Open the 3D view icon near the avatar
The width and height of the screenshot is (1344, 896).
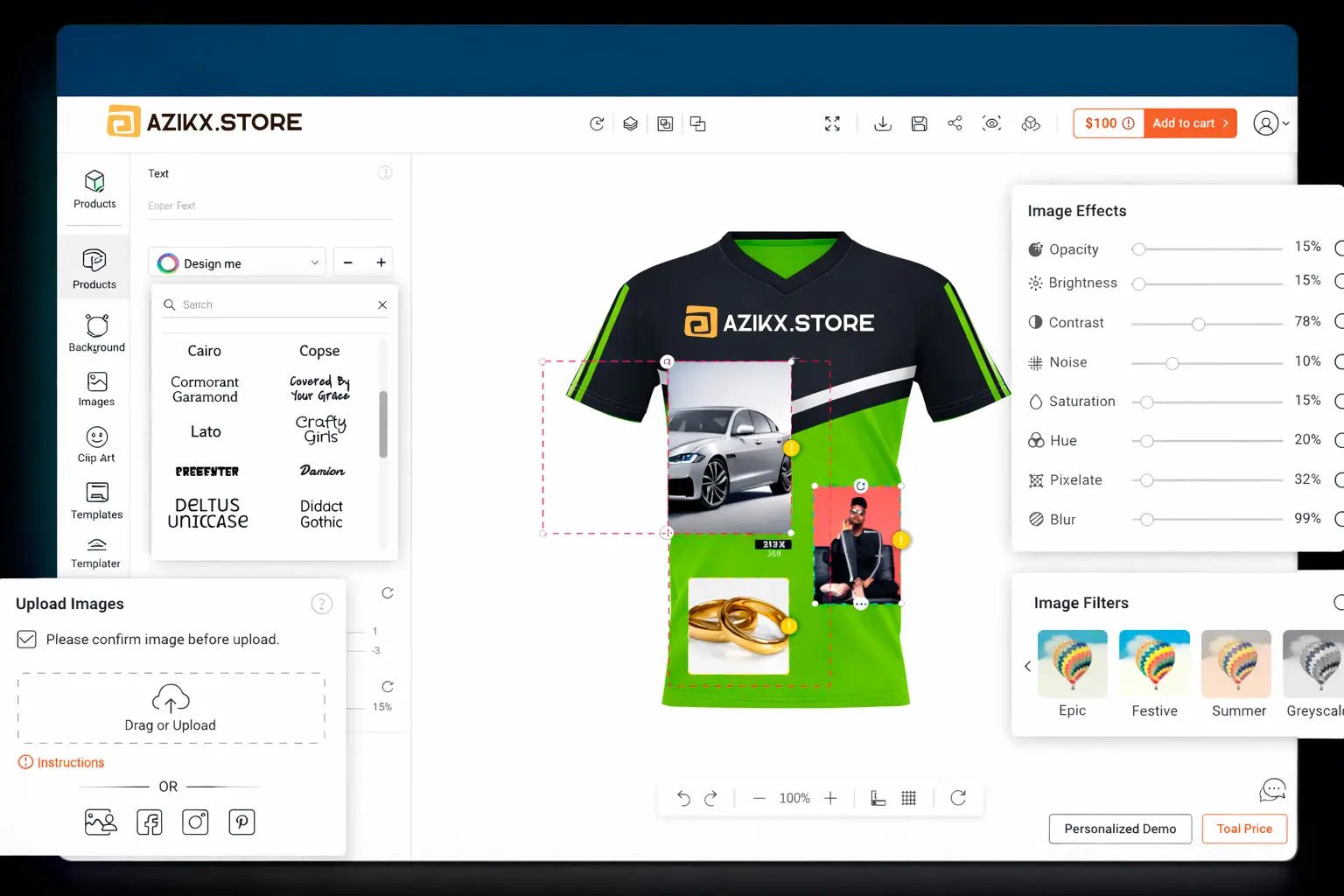1031,123
